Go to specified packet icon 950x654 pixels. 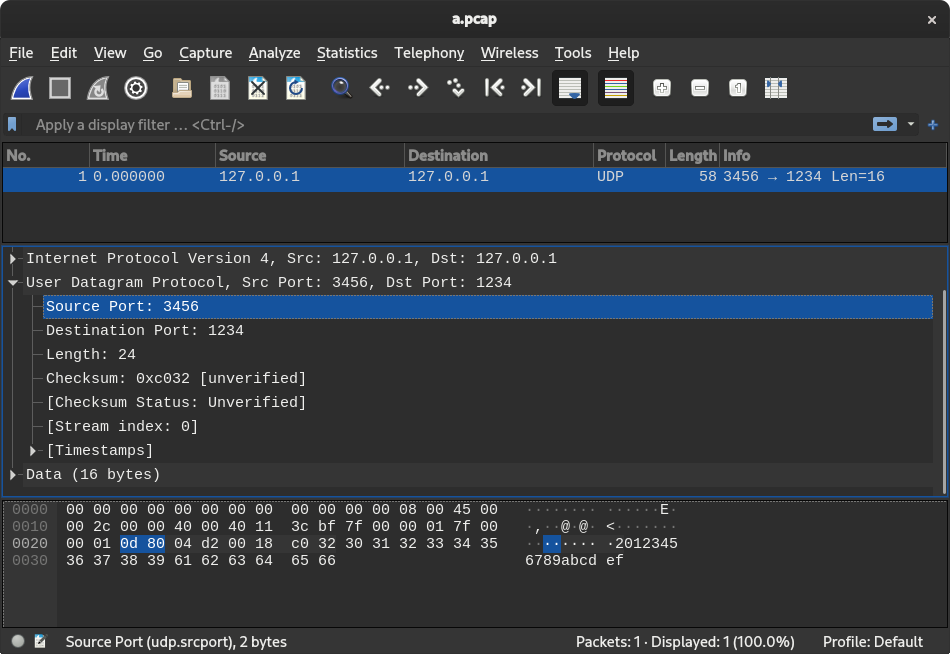tap(456, 88)
